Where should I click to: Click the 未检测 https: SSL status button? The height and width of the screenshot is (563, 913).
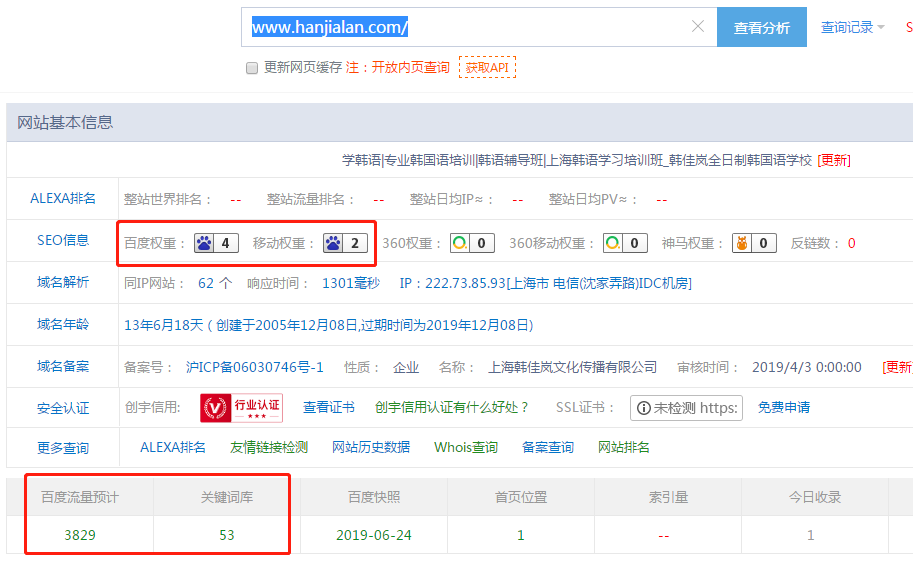(686, 408)
